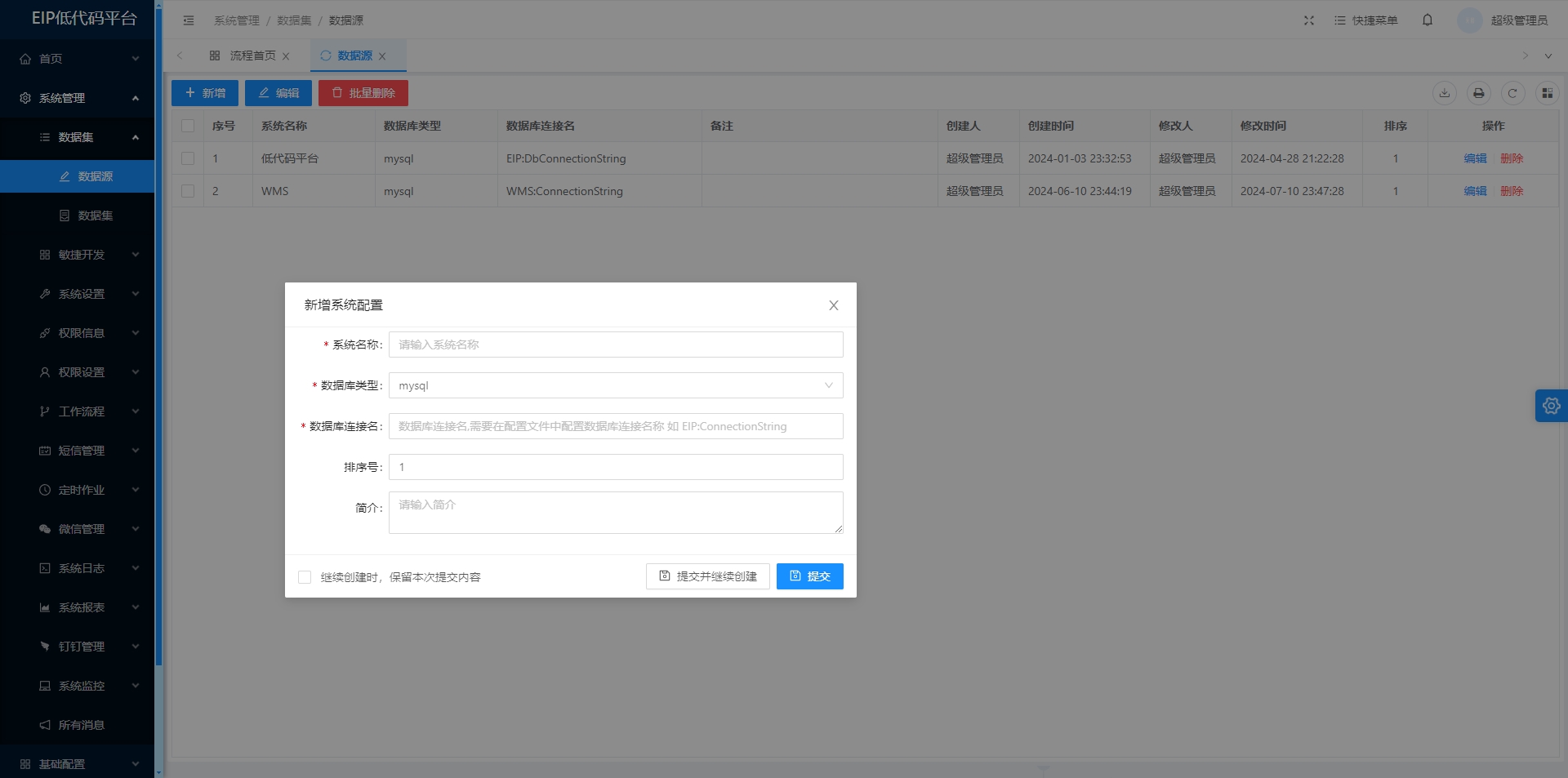The height and width of the screenshot is (778, 1568).
Task: Click 删除 link in WMS row
Action: [1512, 191]
